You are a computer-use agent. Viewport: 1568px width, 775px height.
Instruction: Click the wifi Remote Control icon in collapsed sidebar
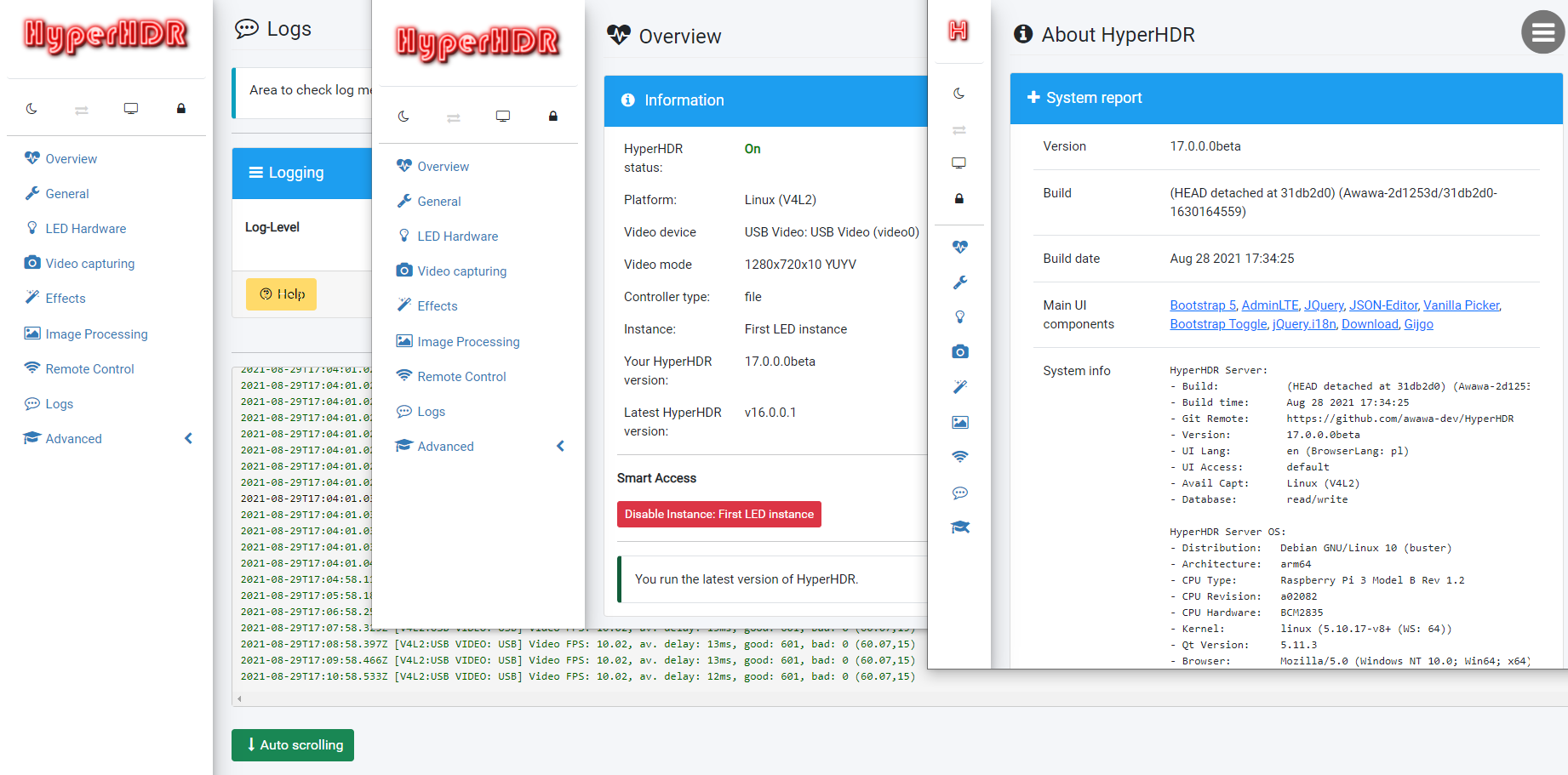click(960, 457)
